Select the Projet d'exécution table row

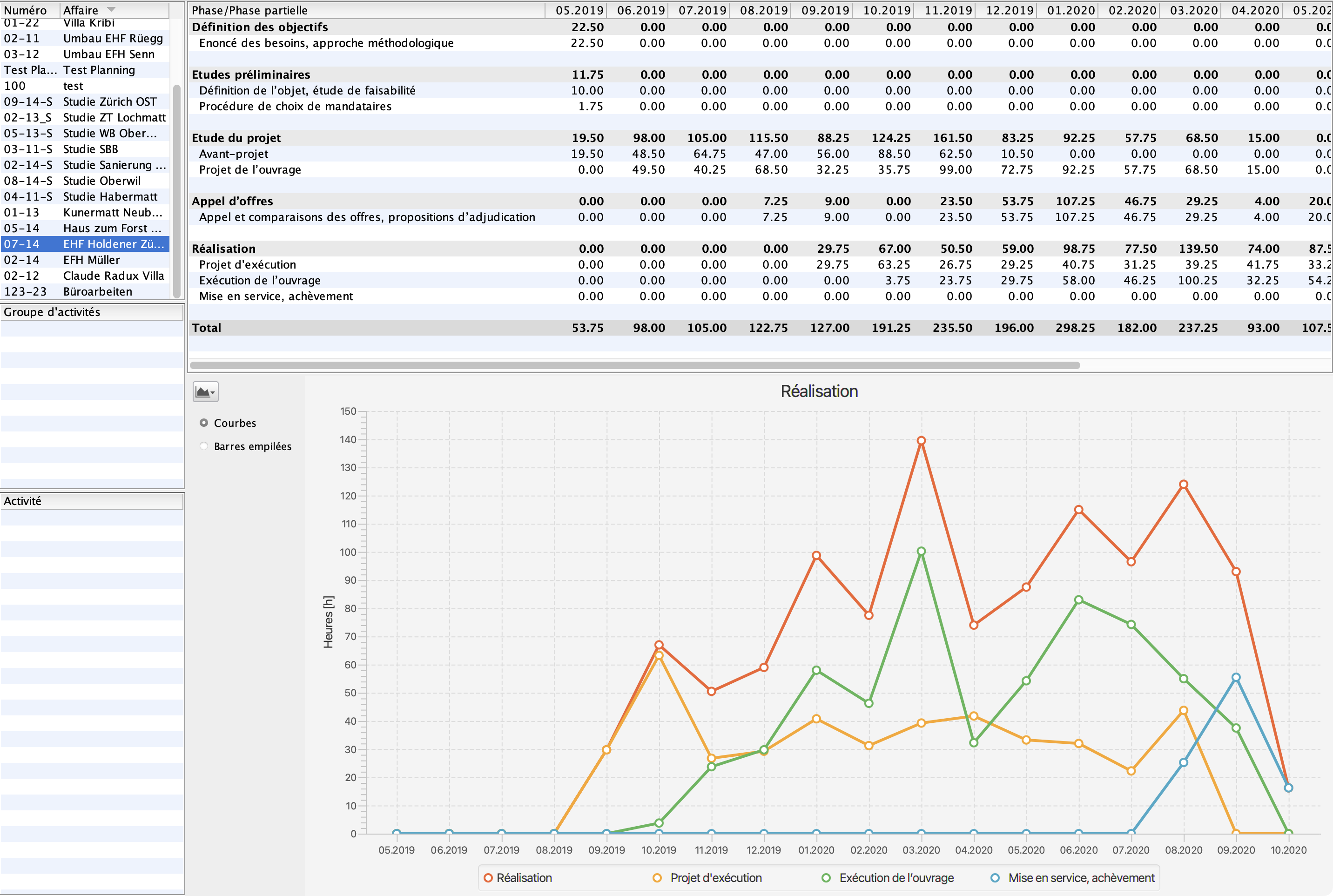[x=761, y=264]
